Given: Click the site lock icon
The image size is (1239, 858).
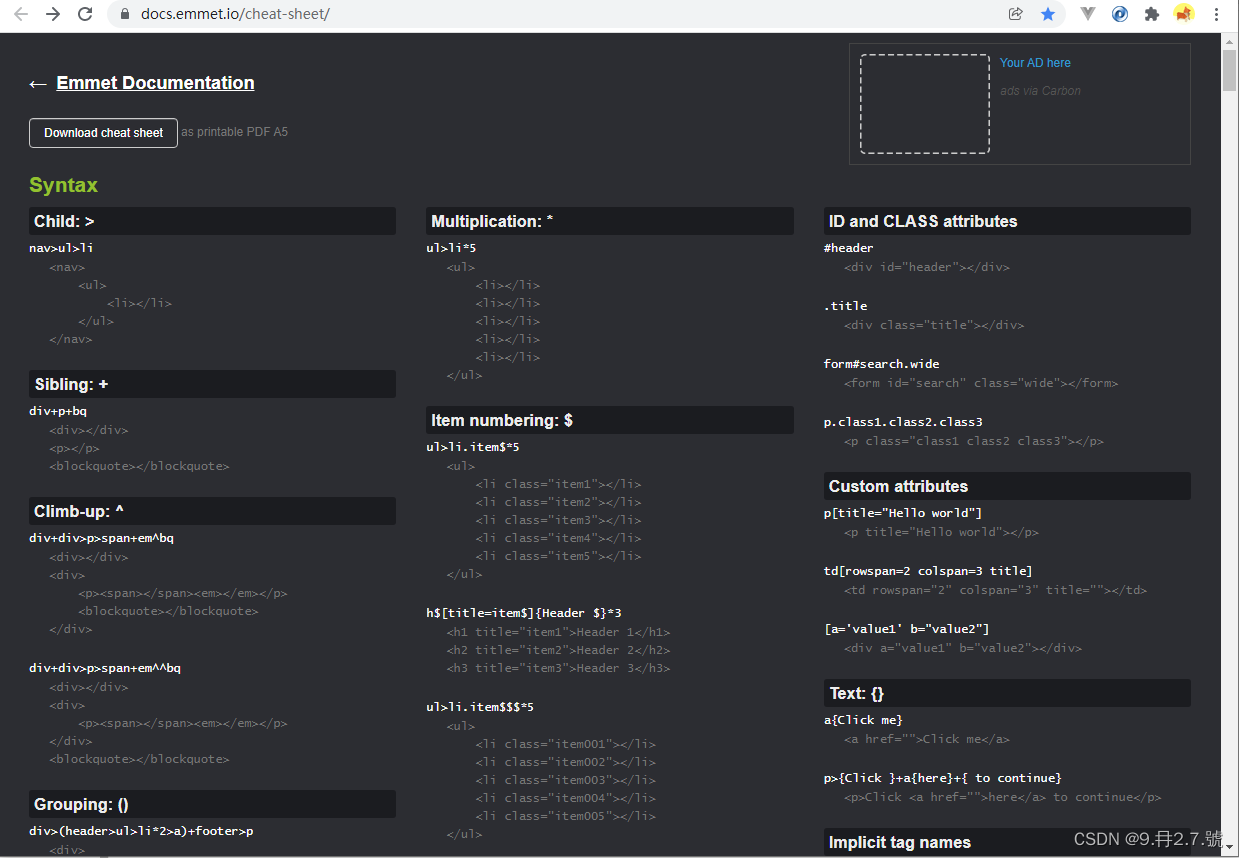Looking at the screenshot, I should tap(125, 14).
